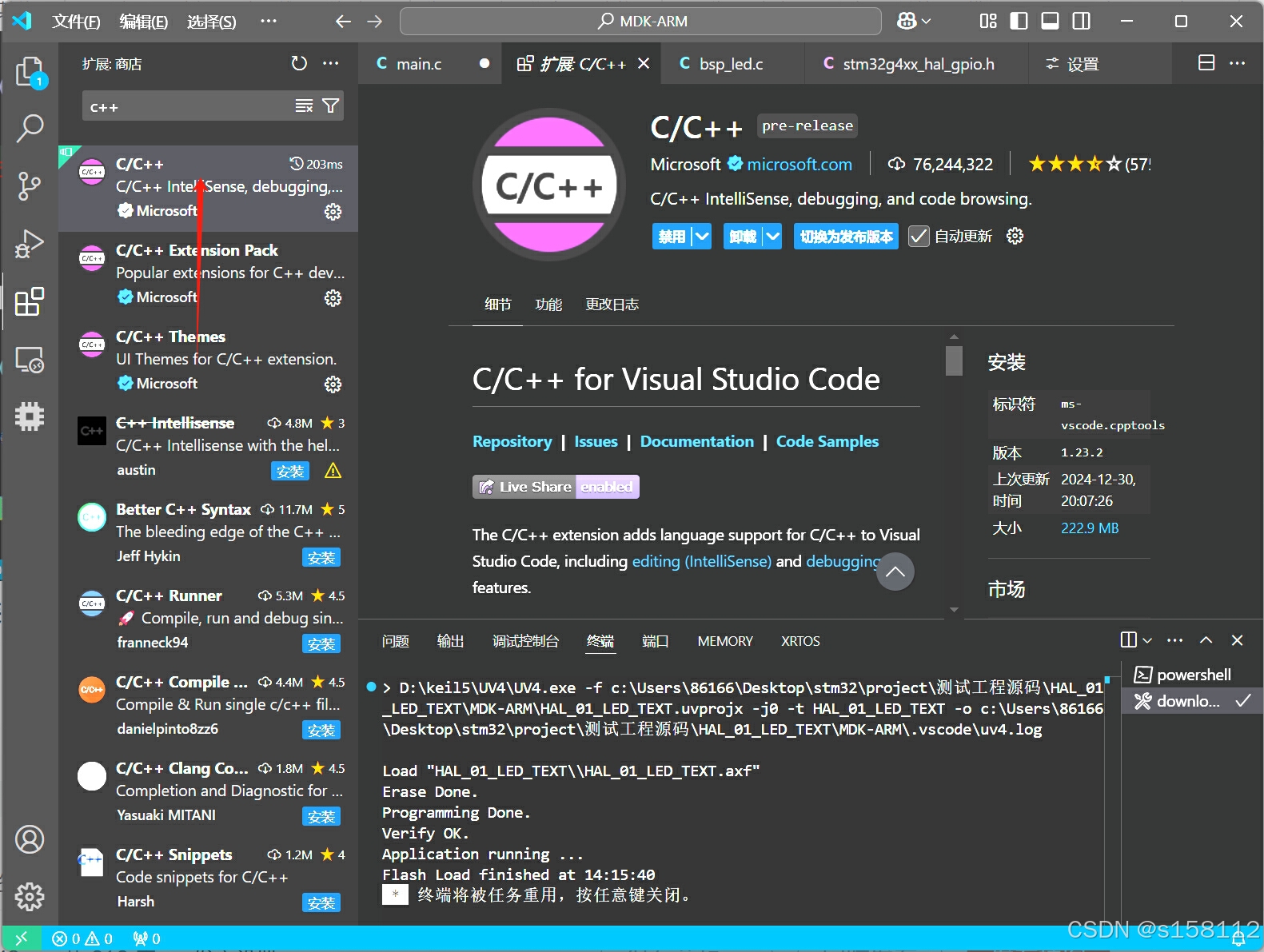Open the microsoft.com publisher link
Screen dimensions: 1264x952
point(799,164)
